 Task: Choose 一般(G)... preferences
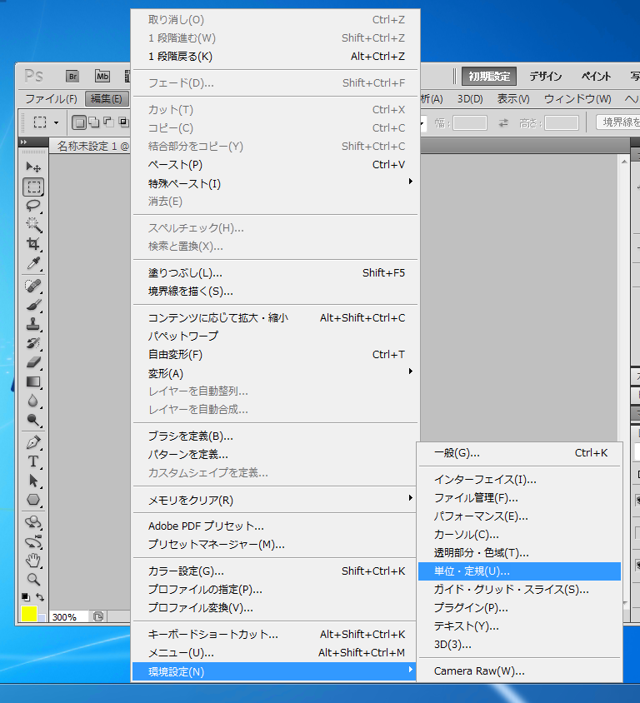[519, 453]
